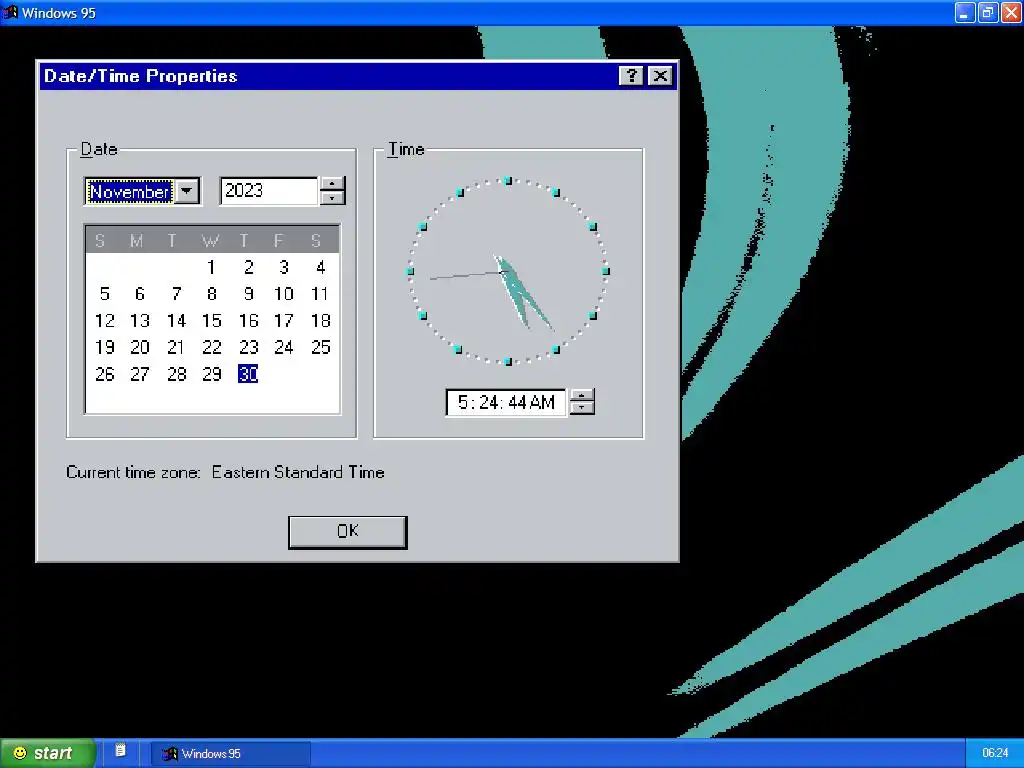Image resolution: width=1024 pixels, height=768 pixels.
Task: Select day 27 in the calendar
Action: [x=140, y=374]
